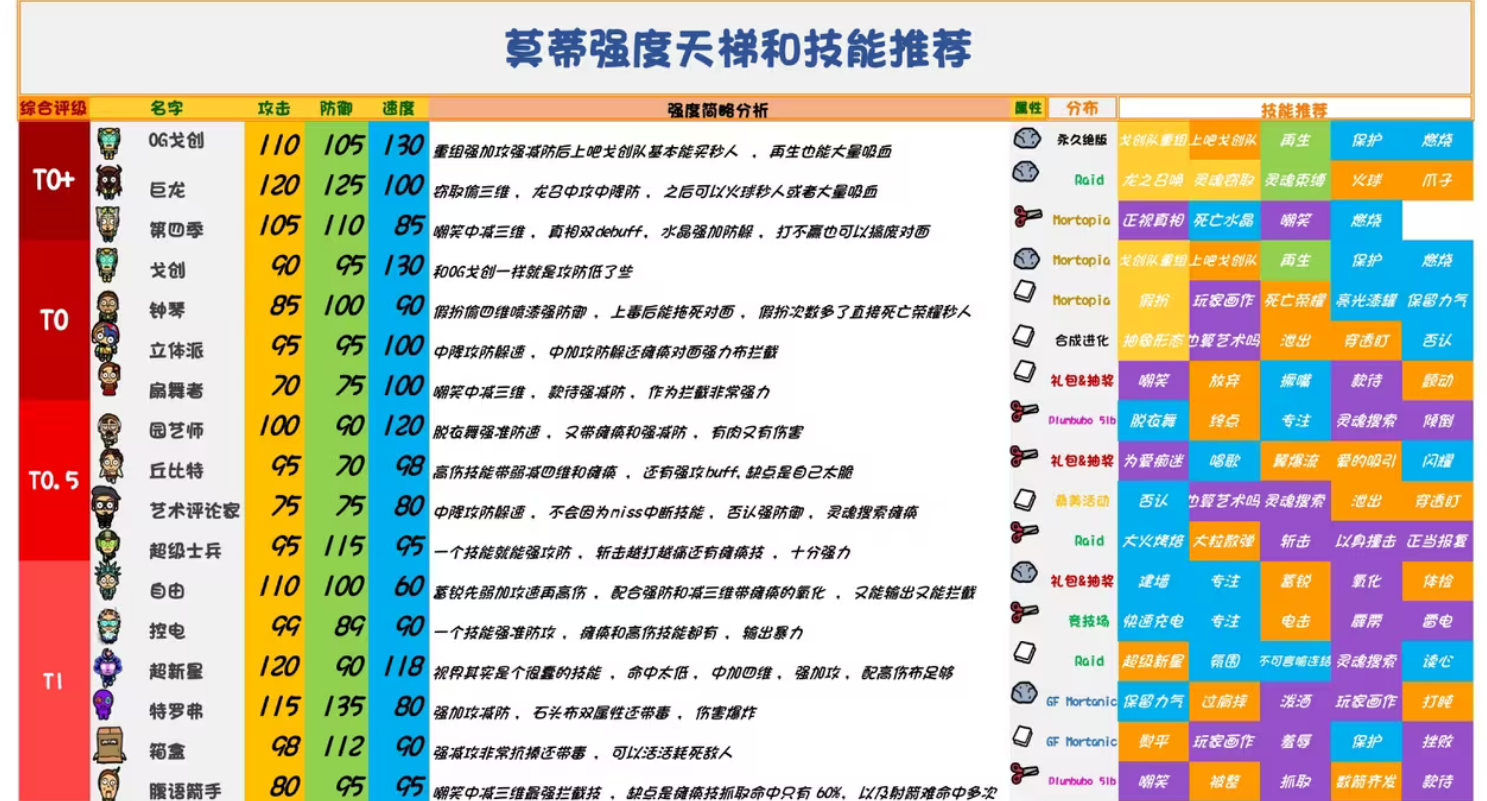This screenshot has height=801, width=1487.
Task: Click the T1 tier label
Action: [53, 681]
